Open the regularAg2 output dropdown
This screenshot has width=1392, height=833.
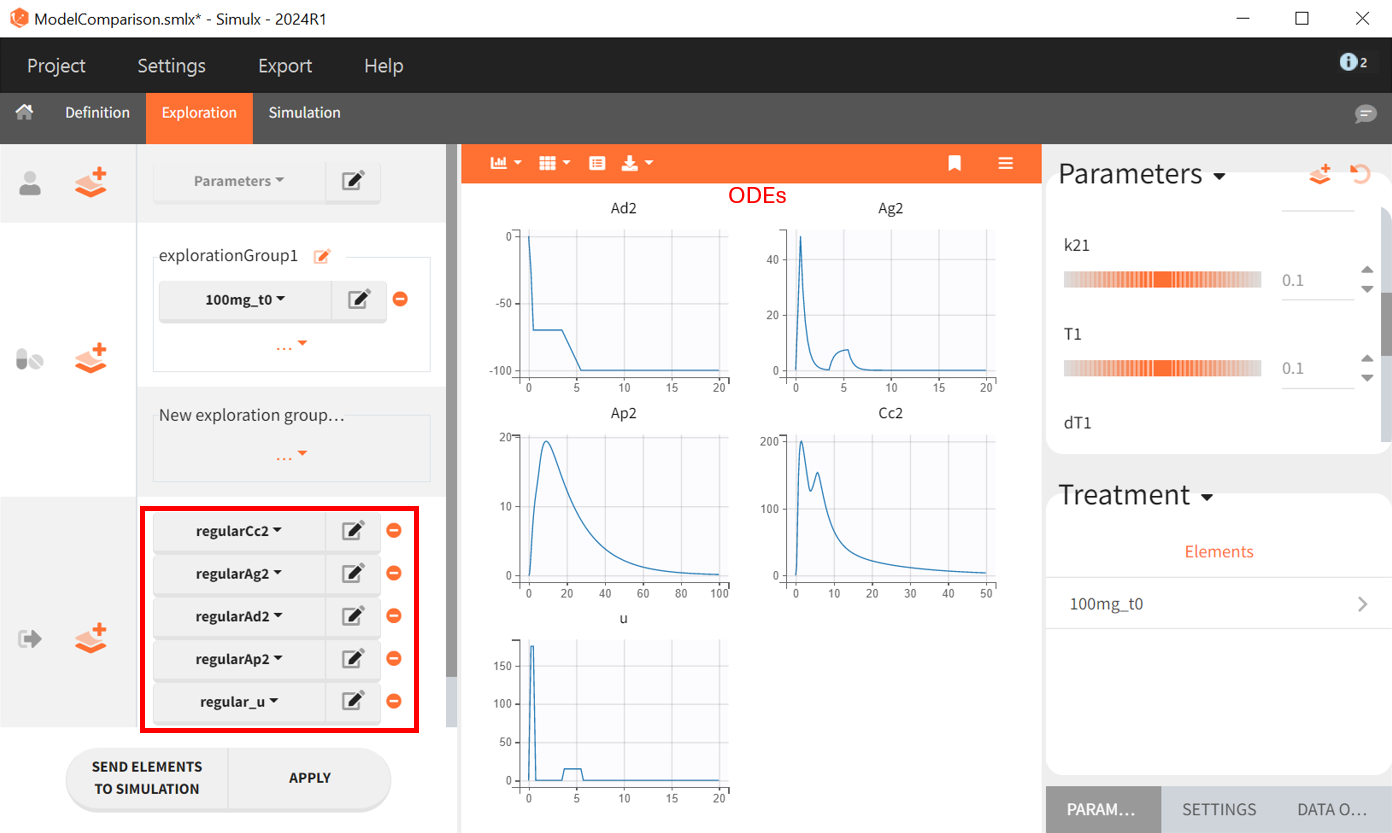[239, 574]
